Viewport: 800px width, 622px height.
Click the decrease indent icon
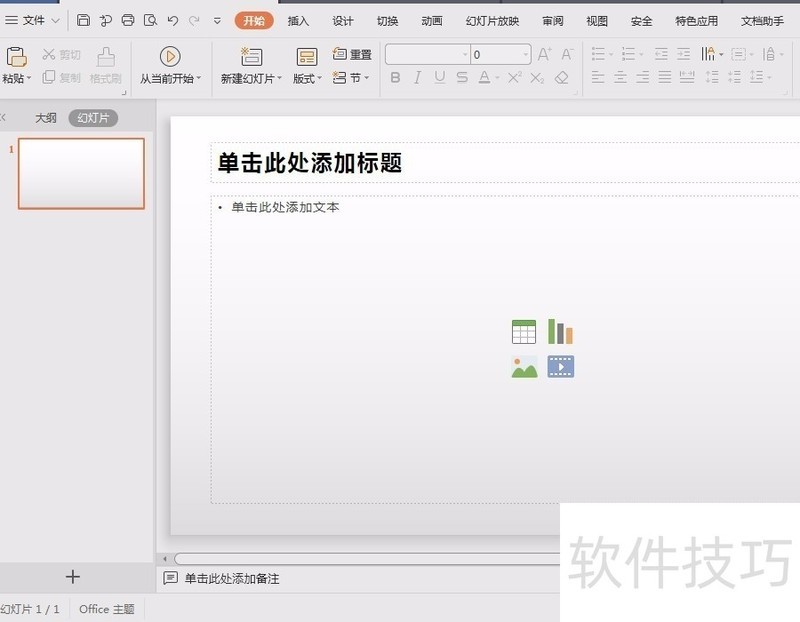pos(661,54)
